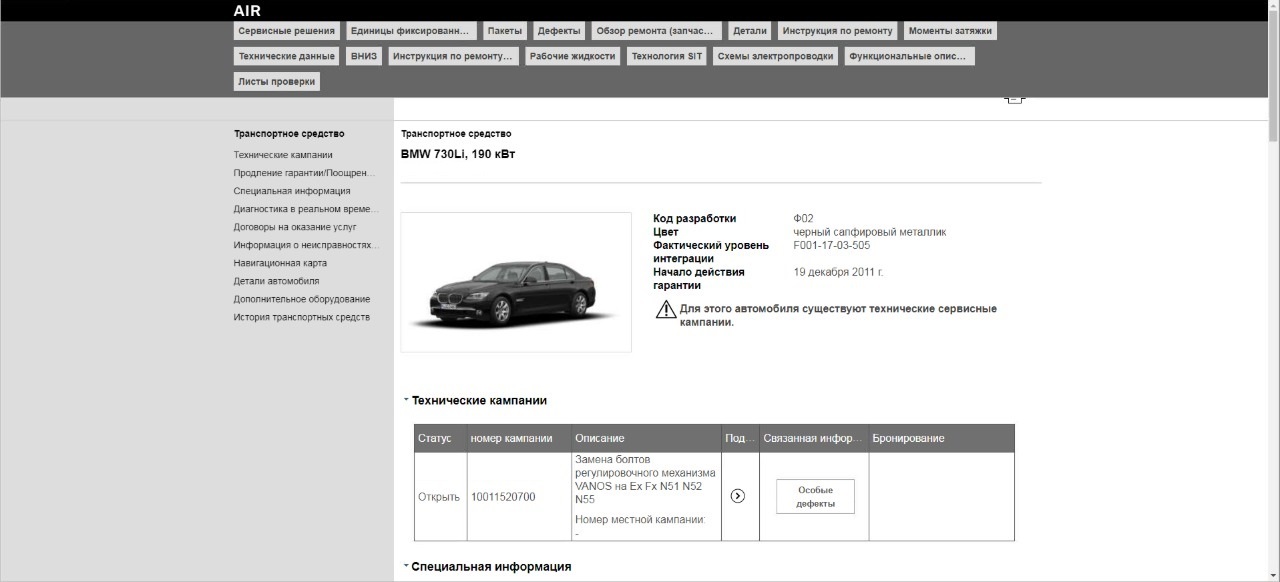Open the Функциональные опис... tab
Image resolution: width=1280 pixels, height=582 pixels.
tap(909, 56)
